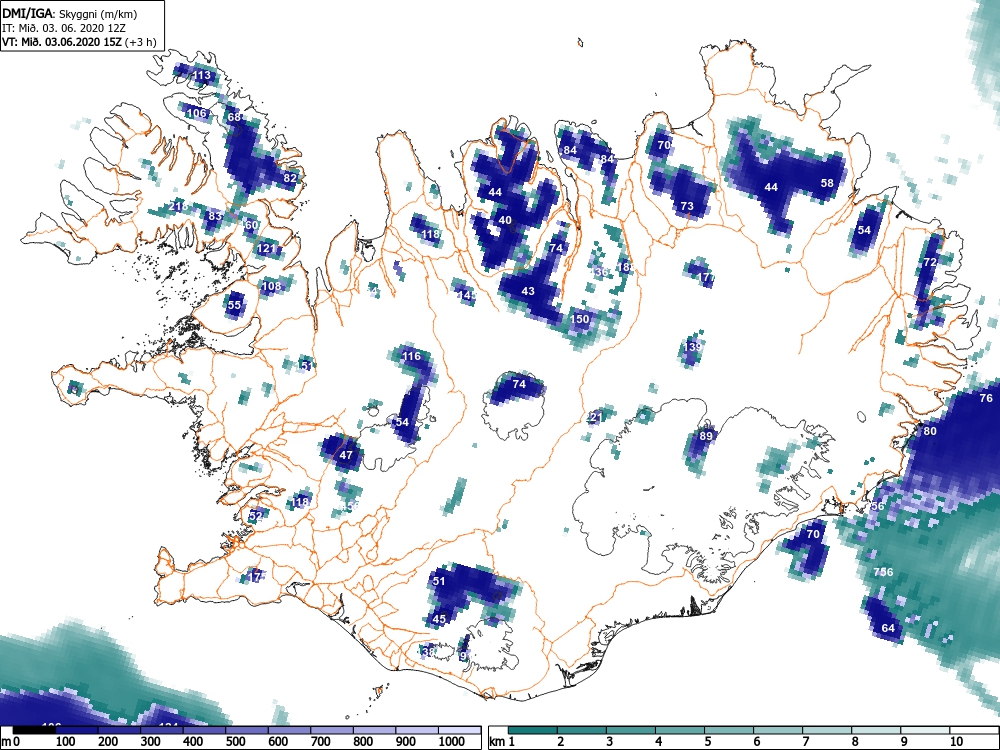Click the '45' visibility value in the south

pyautogui.click(x=439, y=619)
